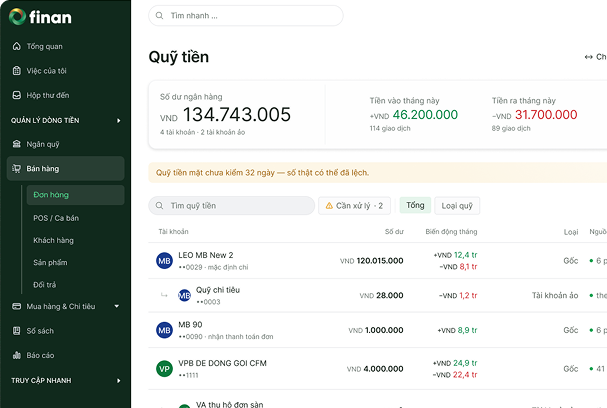Click warning triangle icon on Cần xử lý
The height and width of the screenshot is (408, 607).
(329, 206)
